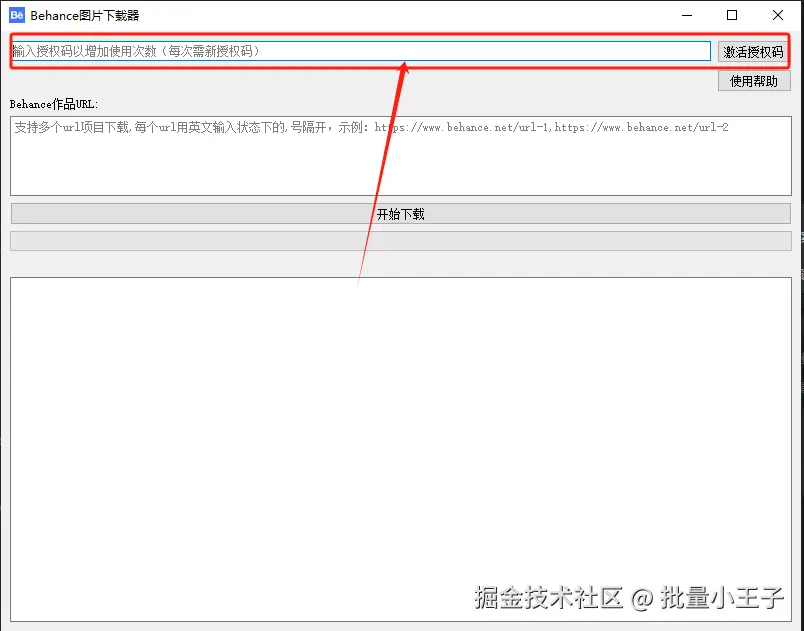804x631 pixels.
Task: Click the empty progress bar below 开始下载
Action: pos(401,241)
